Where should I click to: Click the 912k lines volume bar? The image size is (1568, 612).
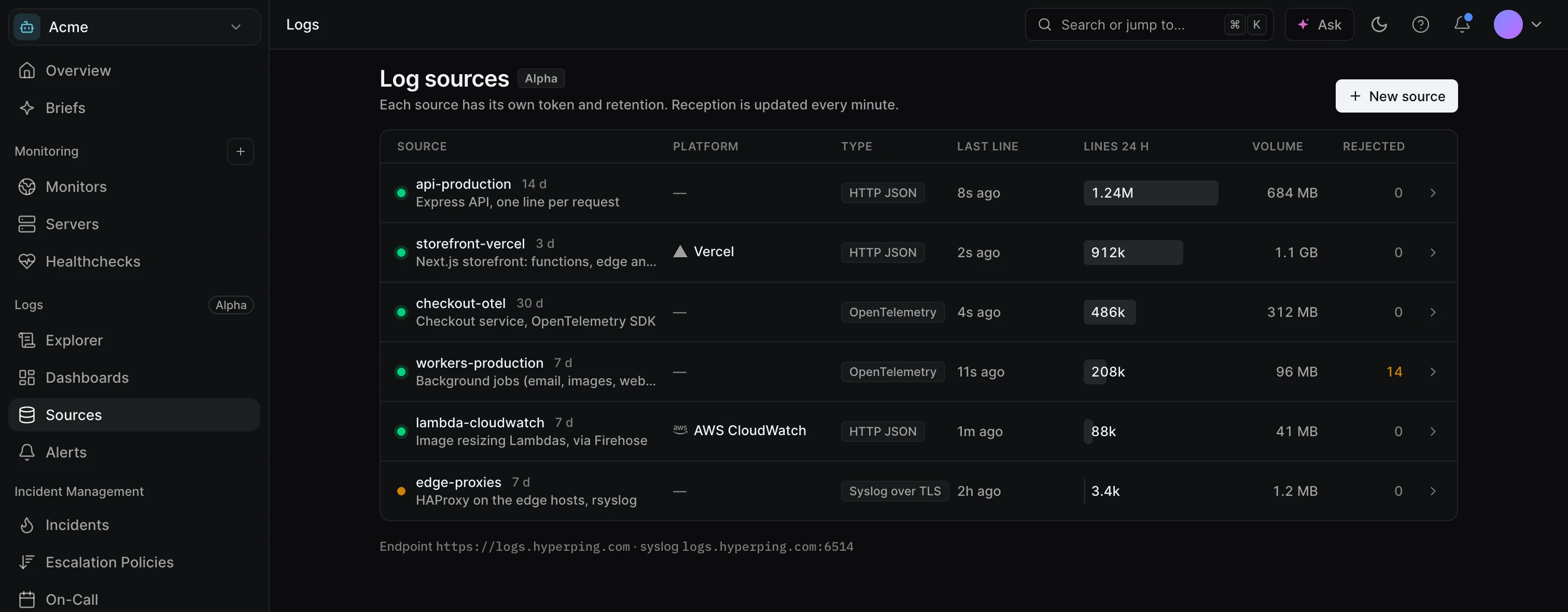pos(1133,253)
